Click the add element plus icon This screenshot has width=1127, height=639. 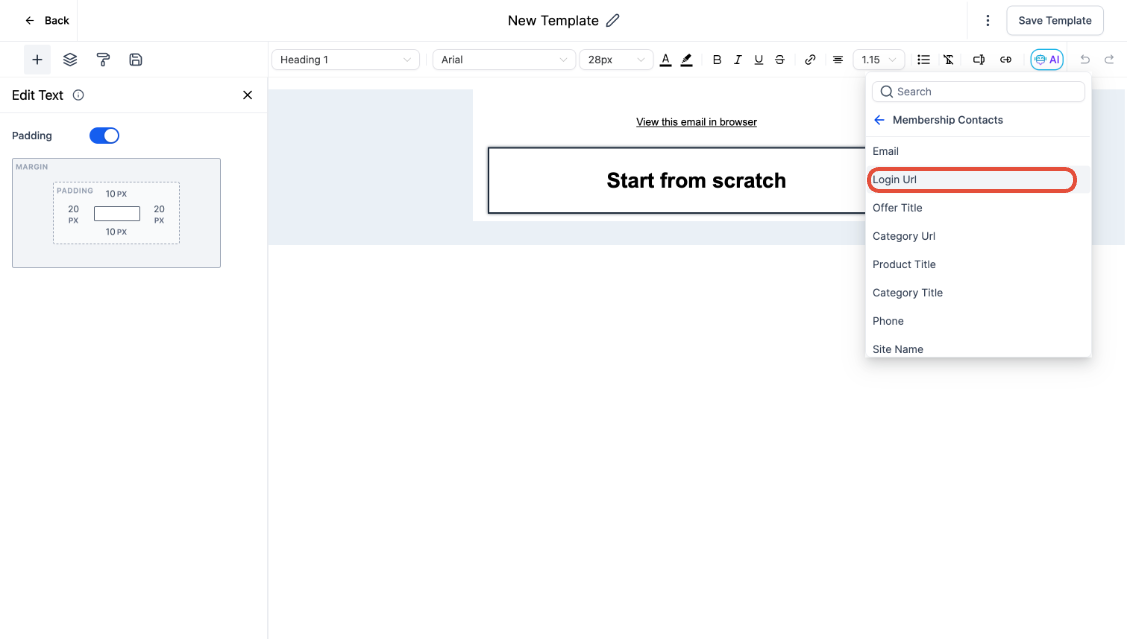(x=37, y=60)
